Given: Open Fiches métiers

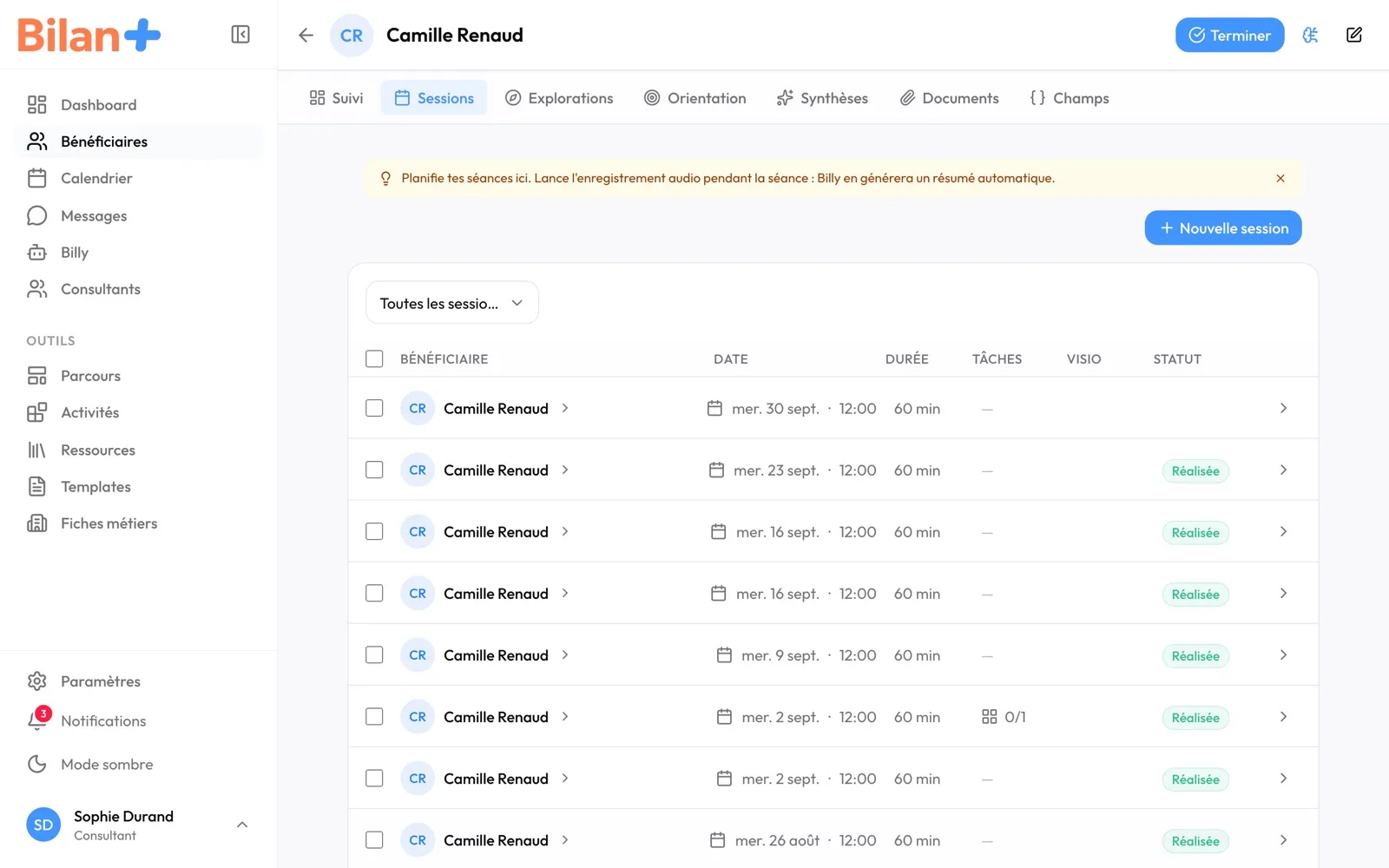Looking at the screenshot, I should (x=139, y=523).
